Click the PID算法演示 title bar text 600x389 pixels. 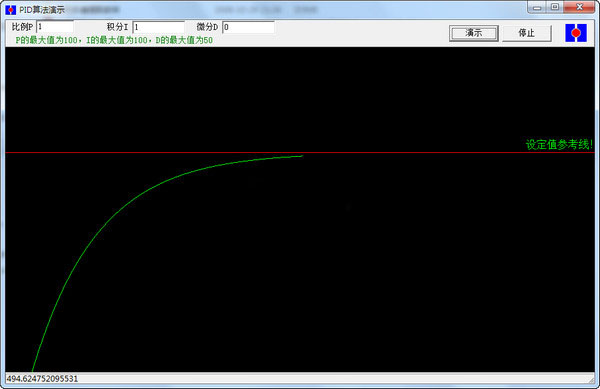(42, 10)
